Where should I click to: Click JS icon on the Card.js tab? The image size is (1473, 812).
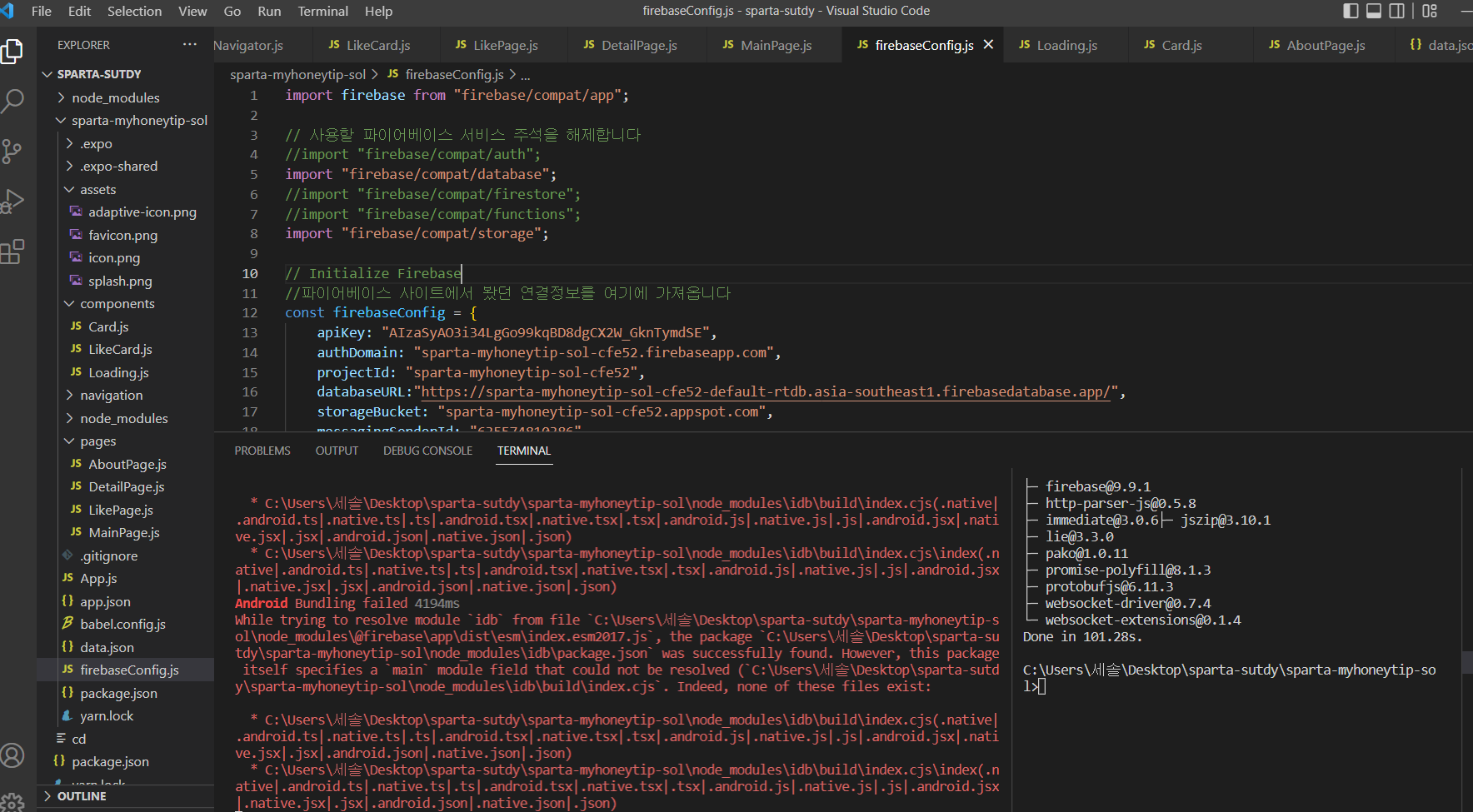click(x=1149, y=44)
